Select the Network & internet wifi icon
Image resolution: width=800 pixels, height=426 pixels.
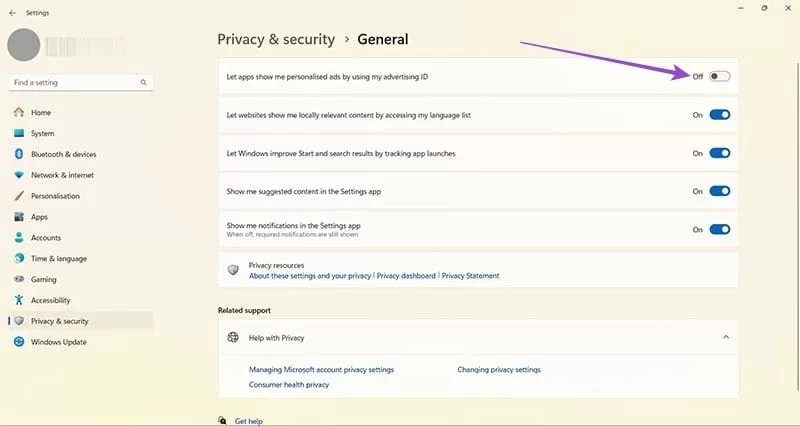[19, 175]
